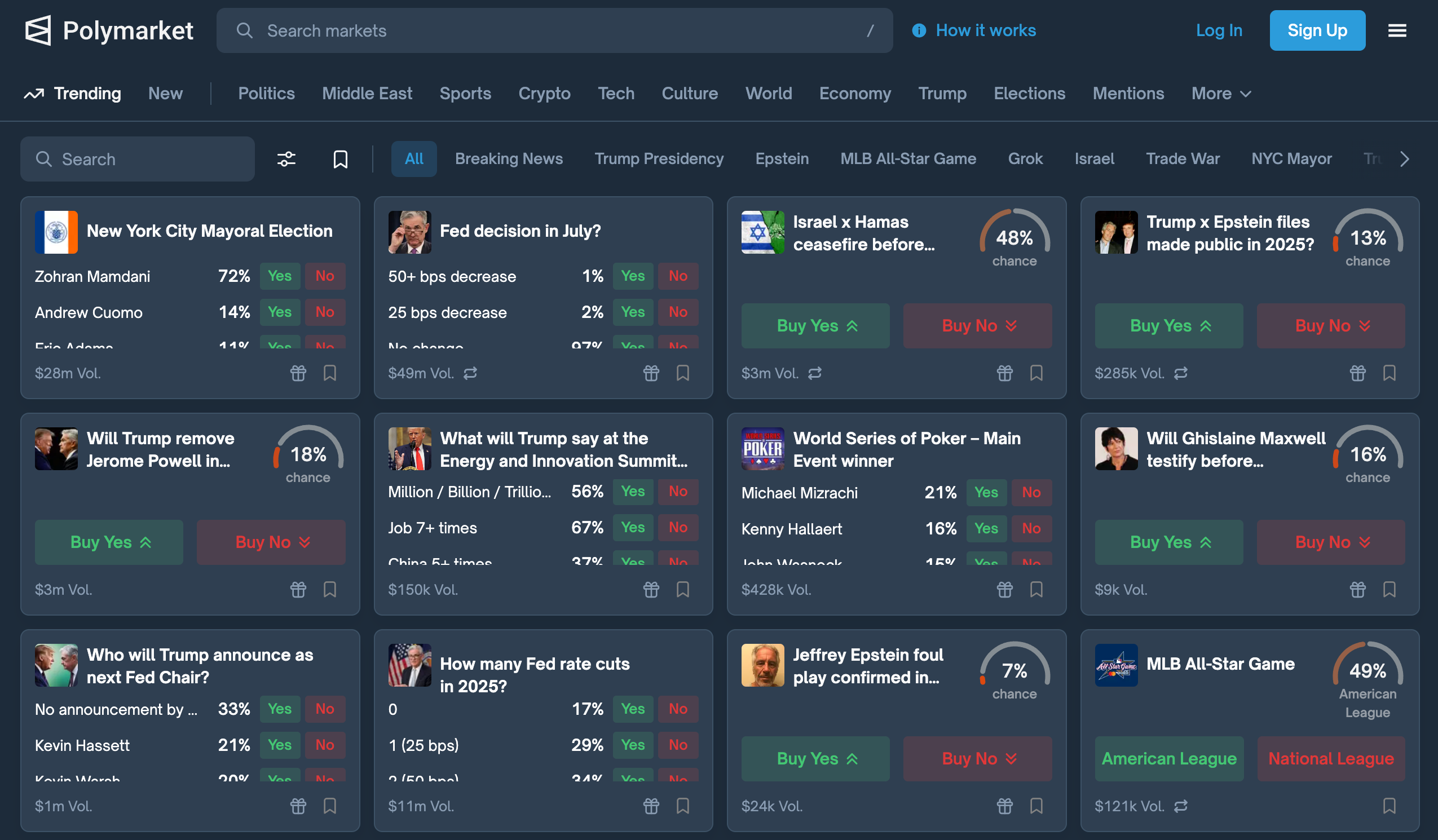Open the hamburger menu icon
The width and height of the screenshot is (1438, 840).
tap(1396, 30)
